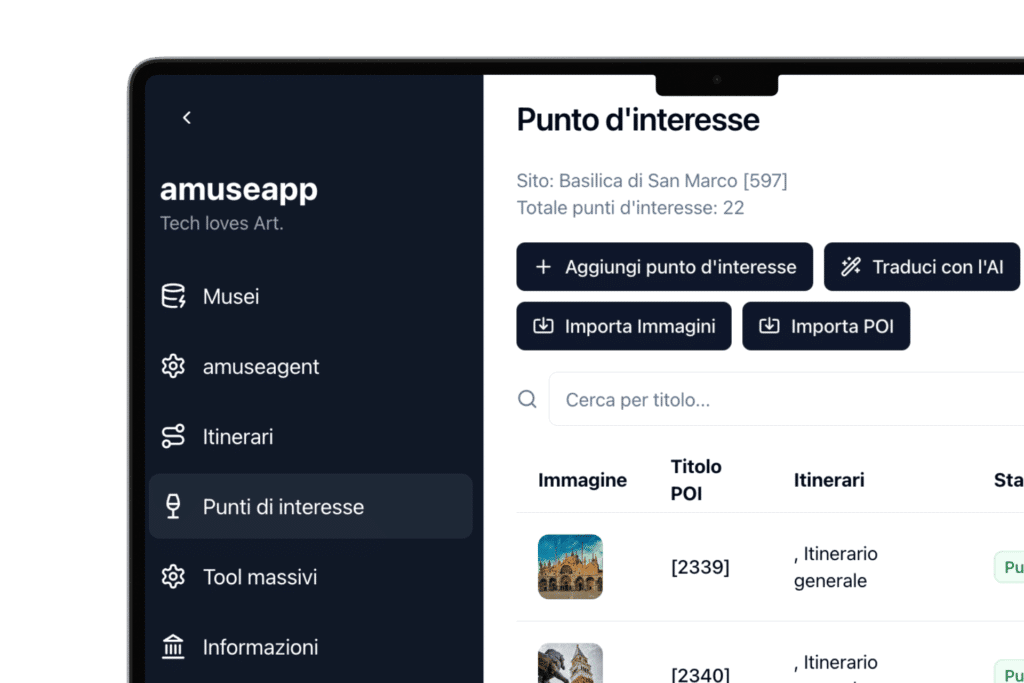
Task: Click the Titolo POI column header
Action: [696, 480]
